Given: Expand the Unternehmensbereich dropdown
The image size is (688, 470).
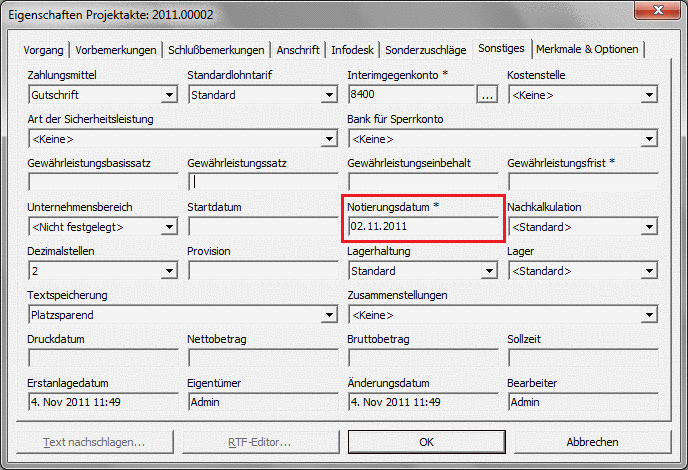Looking at the screenshot, I should click(x=169, y=227).
